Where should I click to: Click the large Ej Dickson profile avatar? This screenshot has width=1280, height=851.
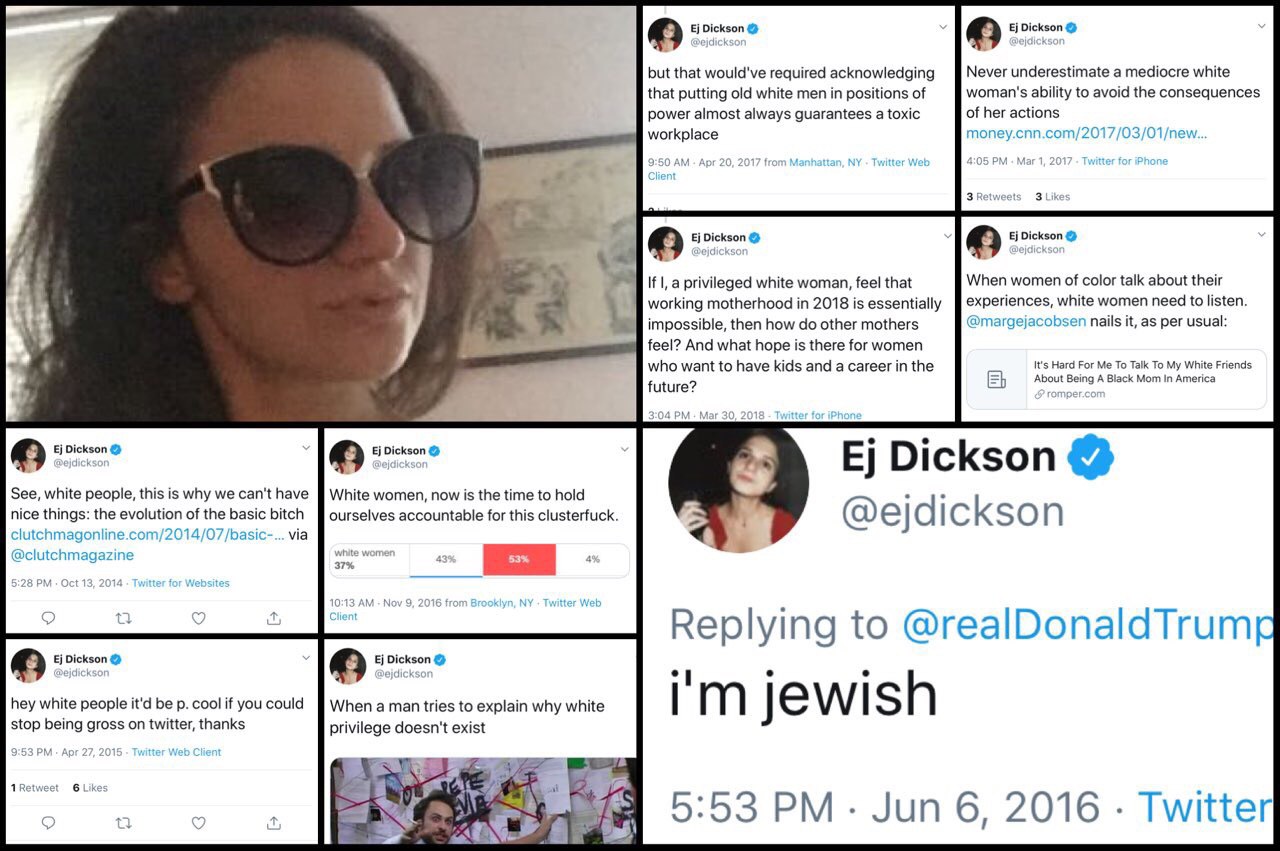[738, 491]
